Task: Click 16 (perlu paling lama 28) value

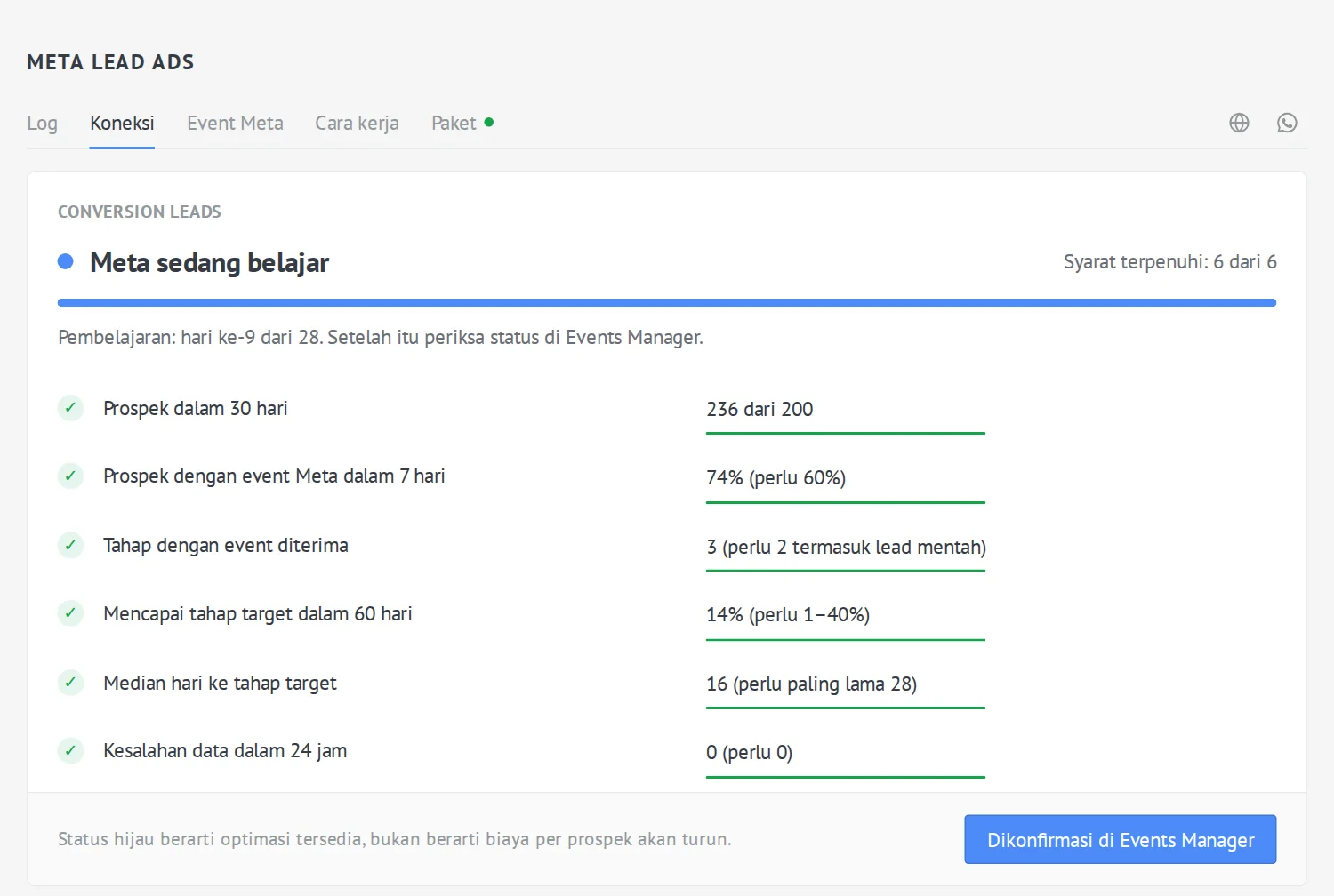Action: coord(811,684)
